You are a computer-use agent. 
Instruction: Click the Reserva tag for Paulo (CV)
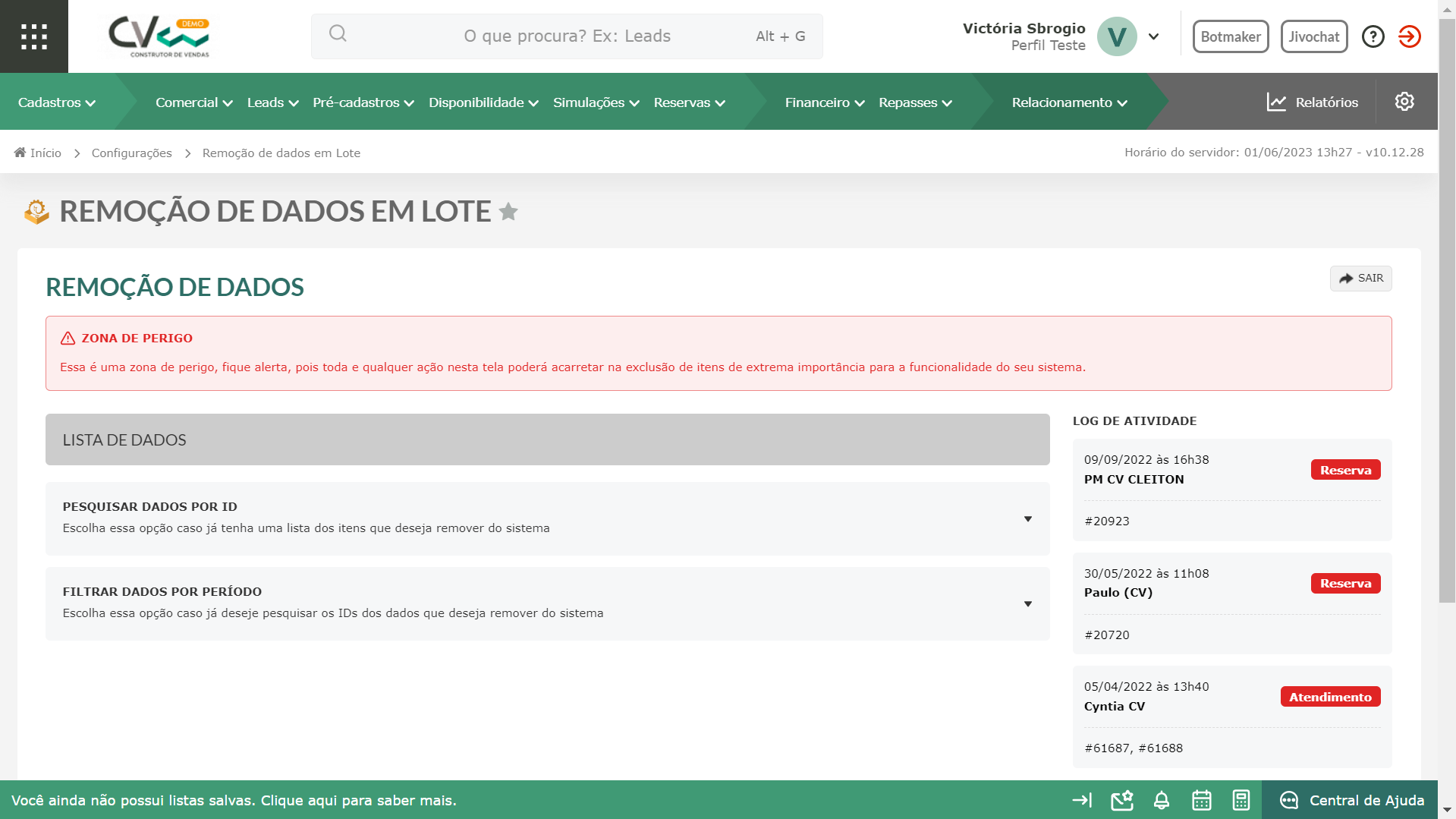pos(1345,583)
